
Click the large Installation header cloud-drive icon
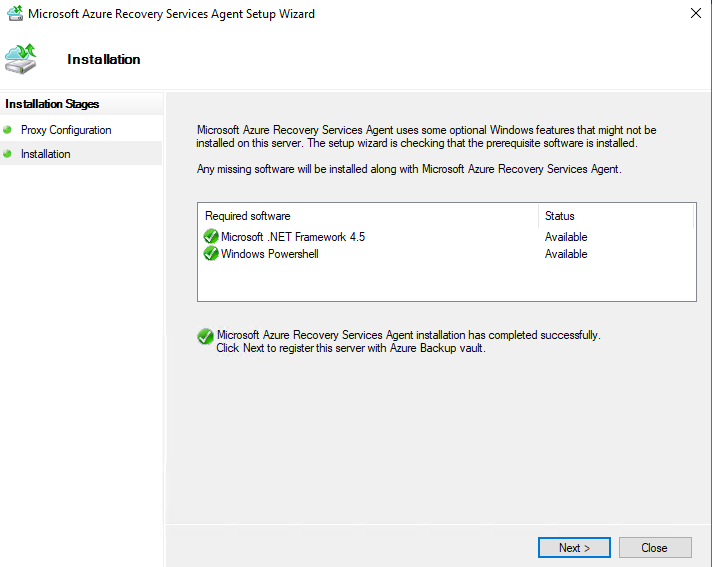point(20,59)
